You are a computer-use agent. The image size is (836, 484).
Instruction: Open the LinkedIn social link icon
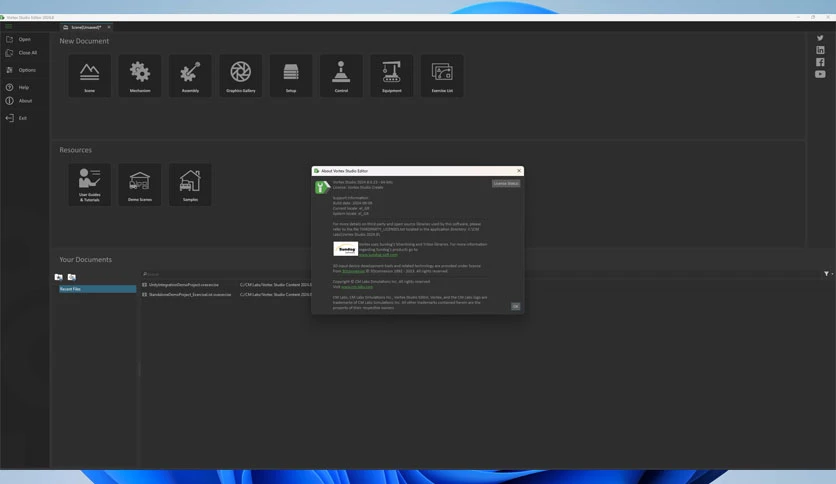click(x=820, y=50)
